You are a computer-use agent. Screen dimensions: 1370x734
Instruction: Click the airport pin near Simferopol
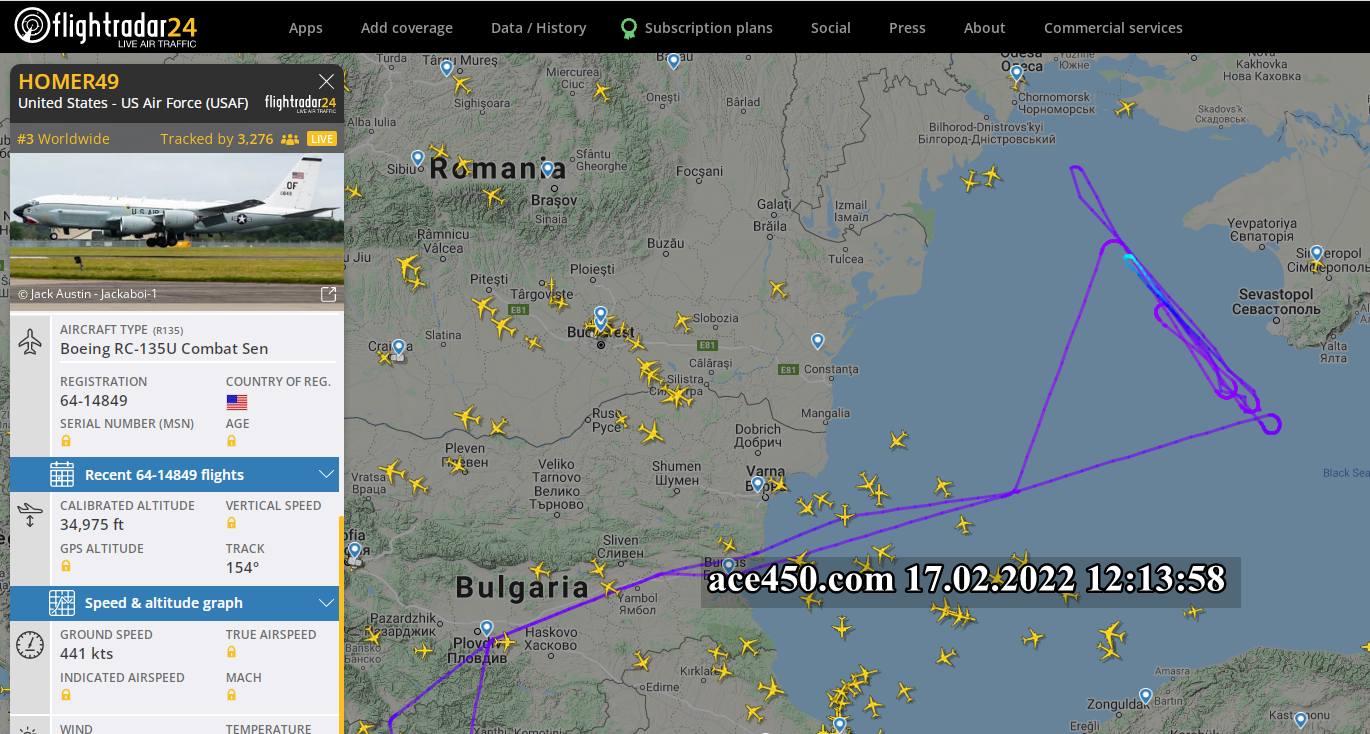point(1317,254)
